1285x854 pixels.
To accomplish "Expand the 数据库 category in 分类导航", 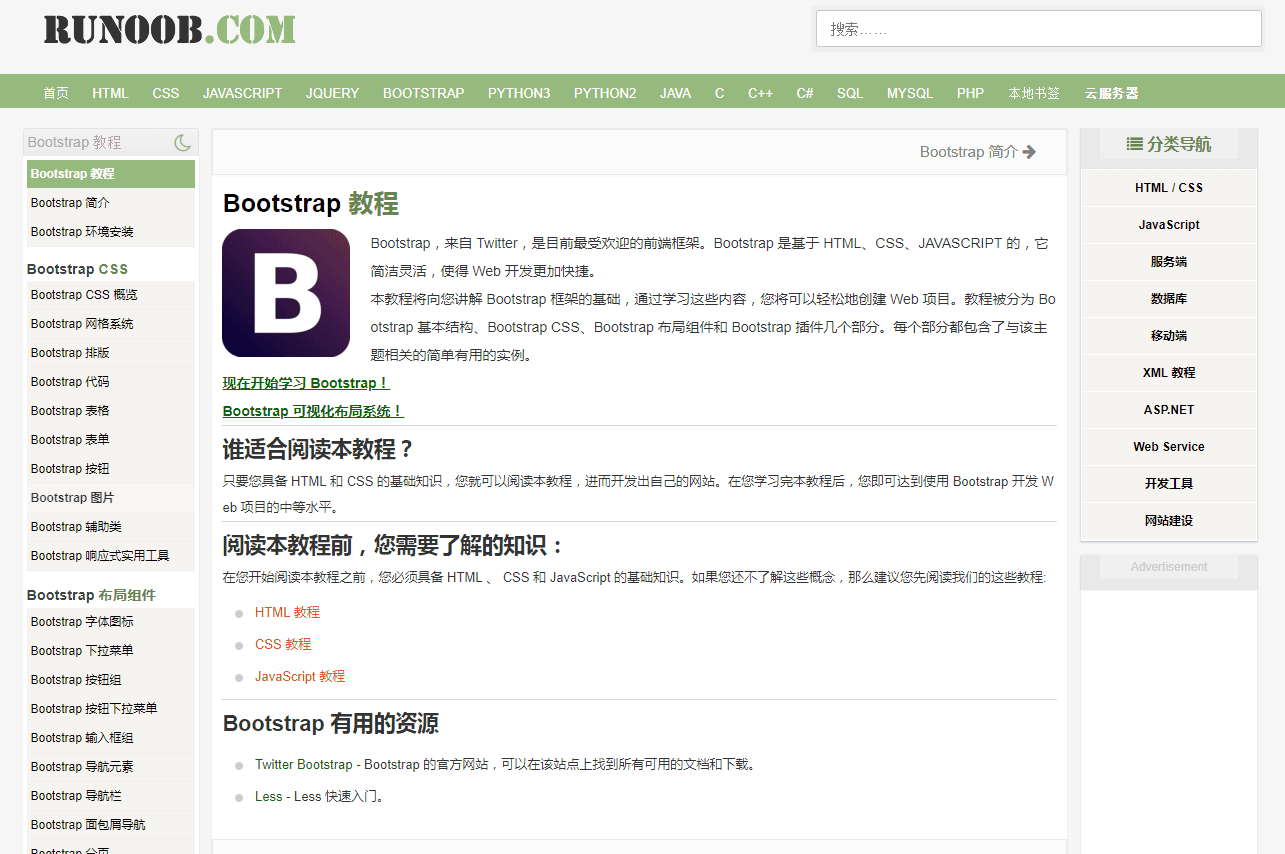I will tap(1168, 299).
